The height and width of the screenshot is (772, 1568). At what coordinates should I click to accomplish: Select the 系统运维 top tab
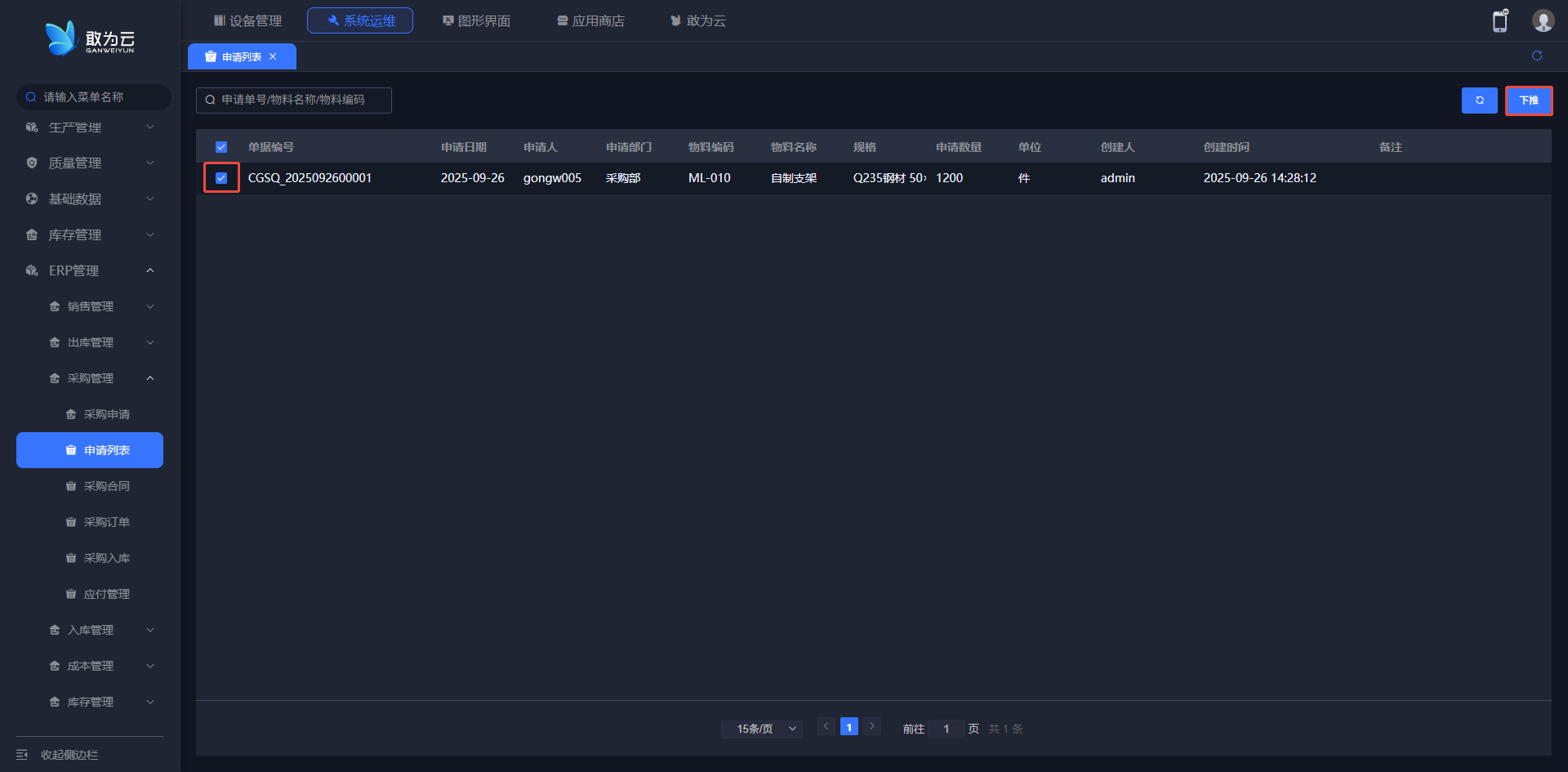pyautogui.click(x=360, y=20)
